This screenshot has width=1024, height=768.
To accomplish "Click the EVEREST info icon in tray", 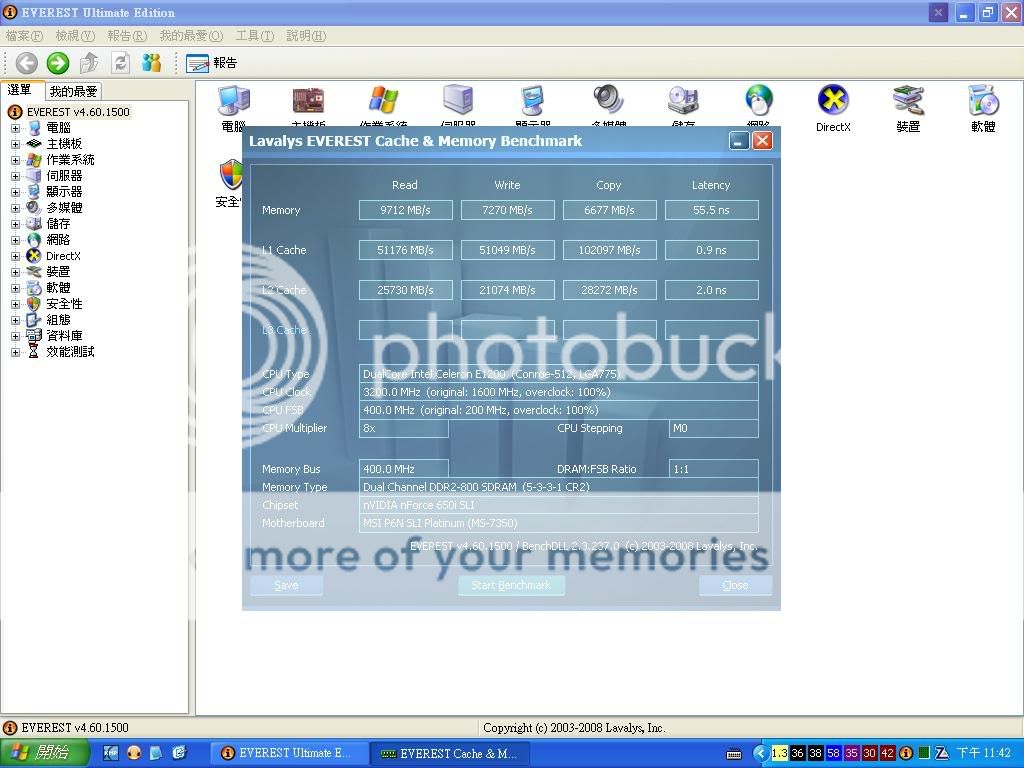I will 906,753.
